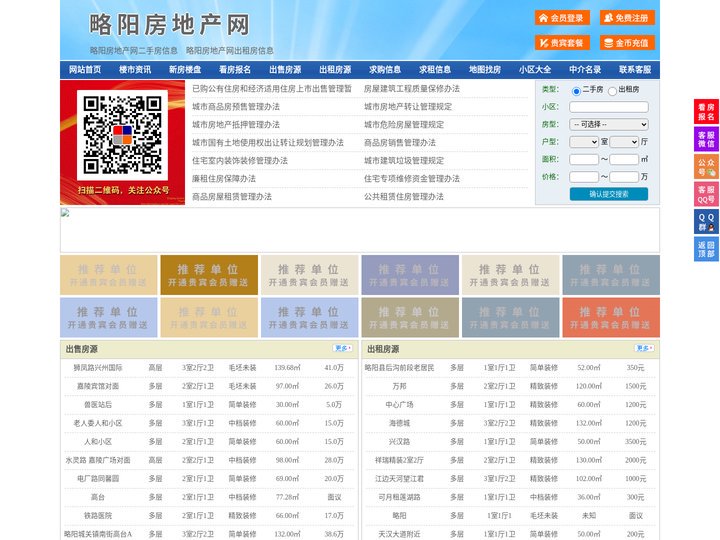Open 免费注册 free registration button
Image resolution: width=720 pixels, height=540 pixels.
[x=627, y=18]
